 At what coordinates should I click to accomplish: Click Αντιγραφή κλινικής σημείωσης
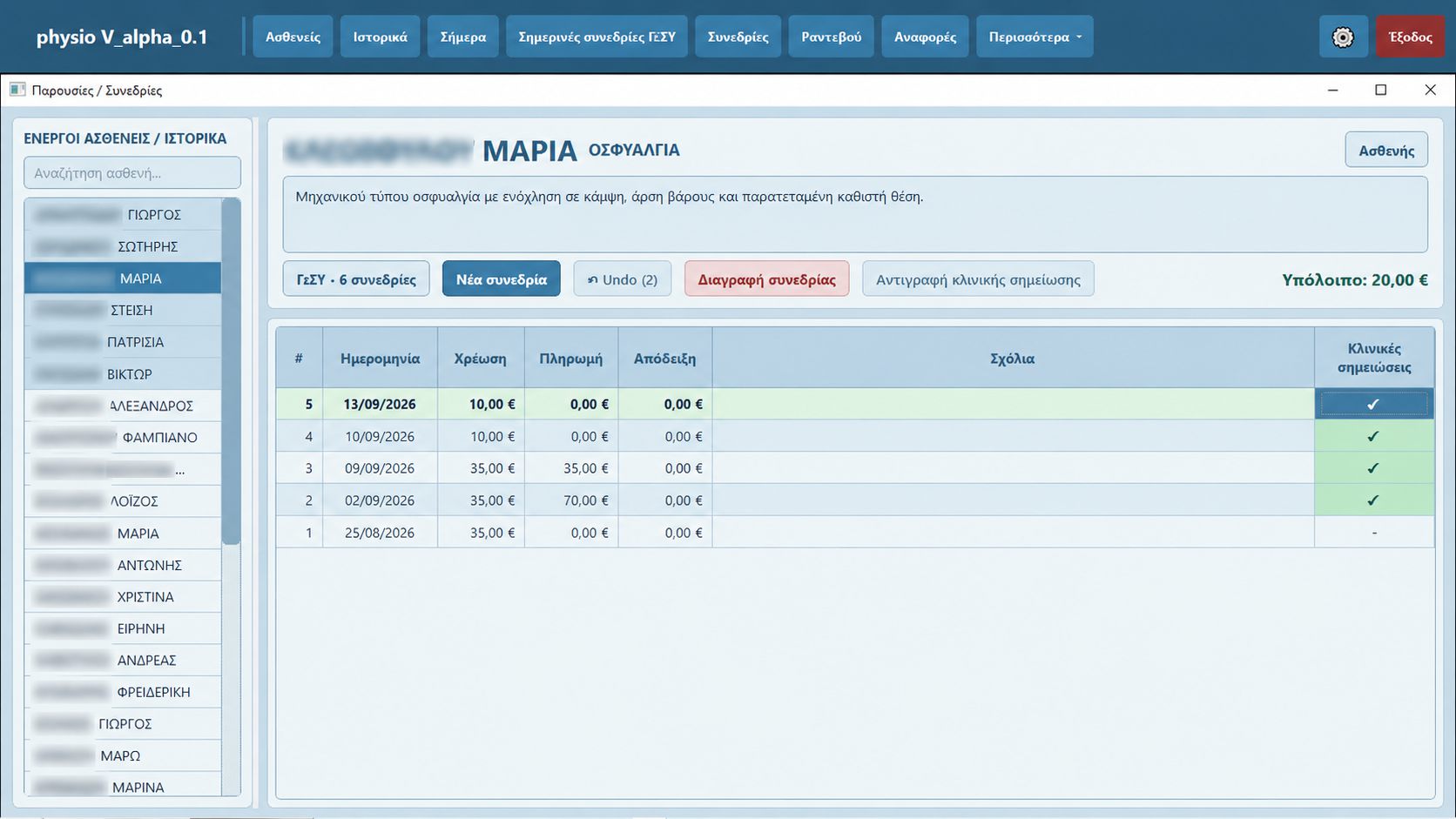click(978, 279)
